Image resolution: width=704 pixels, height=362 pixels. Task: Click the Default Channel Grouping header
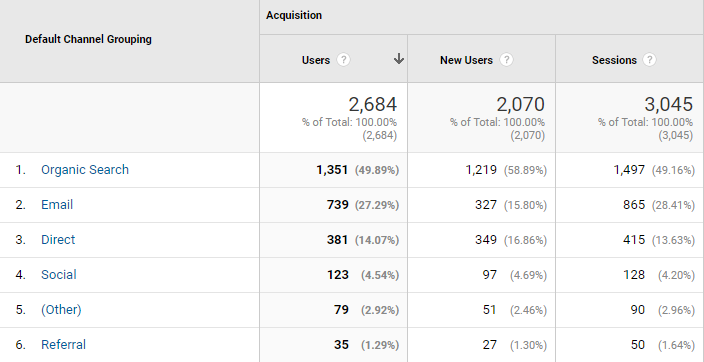coord(88,39)
